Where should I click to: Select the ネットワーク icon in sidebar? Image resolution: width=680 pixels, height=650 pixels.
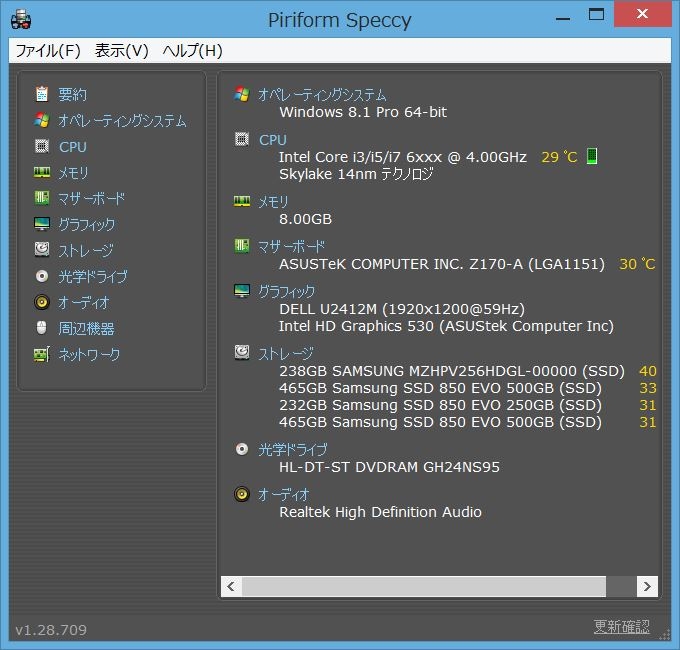point(42,354)
